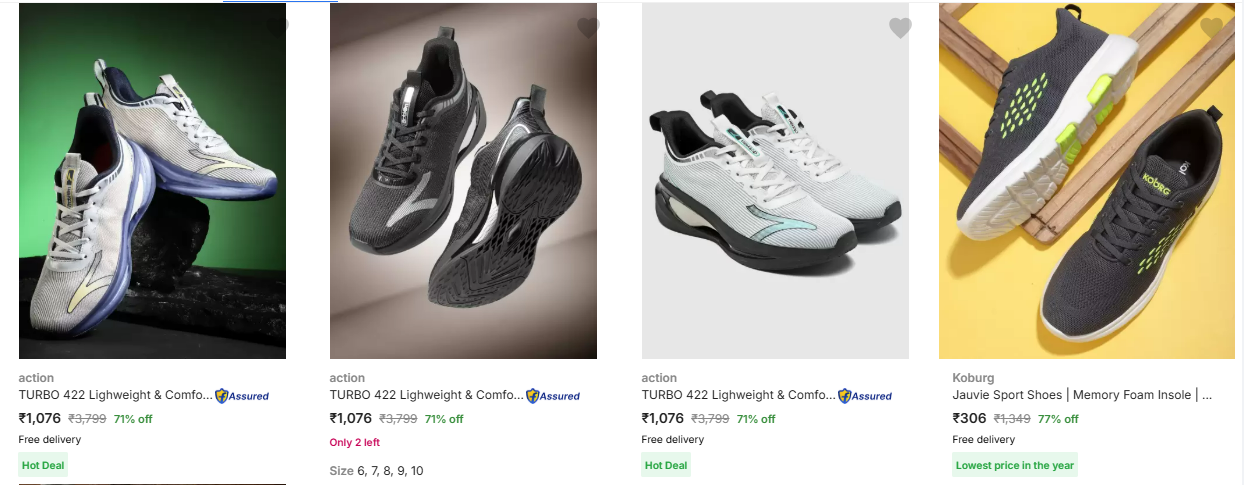1244x485 pixels.
Task: Open the white and black shoe image
Action: 775,181
